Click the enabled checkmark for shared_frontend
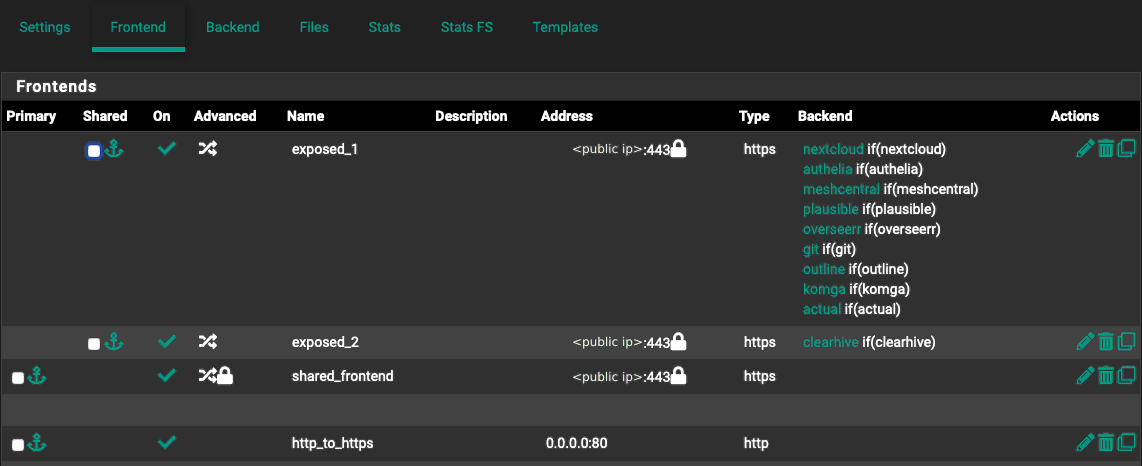This screenshot has height=466, width=1142. click(x=167, y=376)
